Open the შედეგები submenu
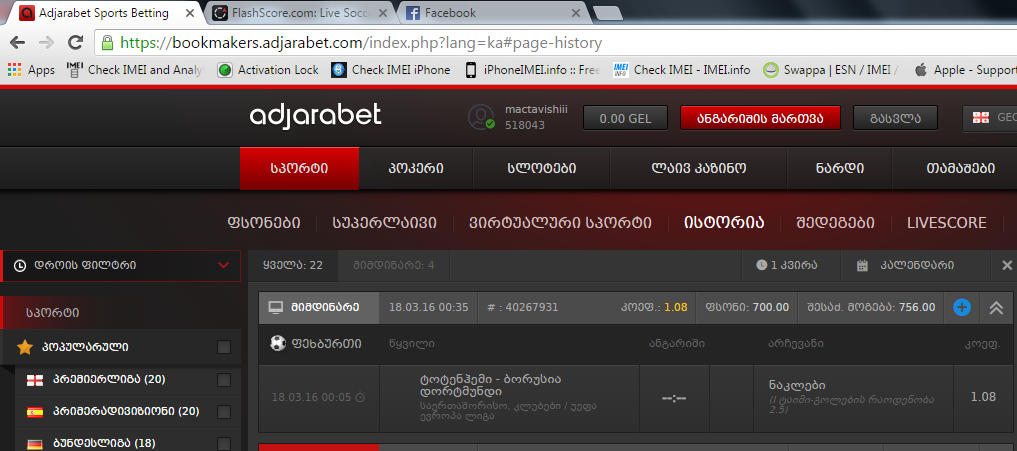The height and width of the screenshot is (451, 1017). point(835,223)
